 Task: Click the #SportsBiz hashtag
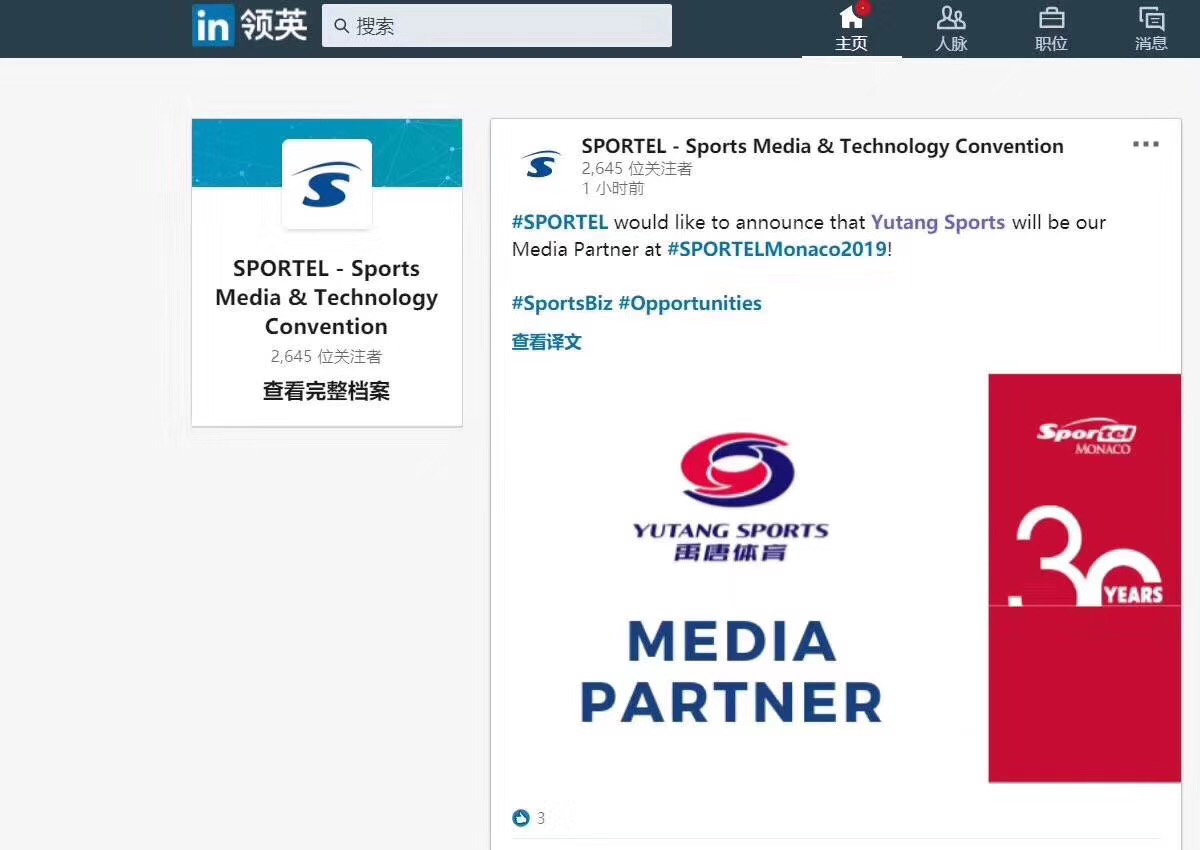click(x=561, y=303)
